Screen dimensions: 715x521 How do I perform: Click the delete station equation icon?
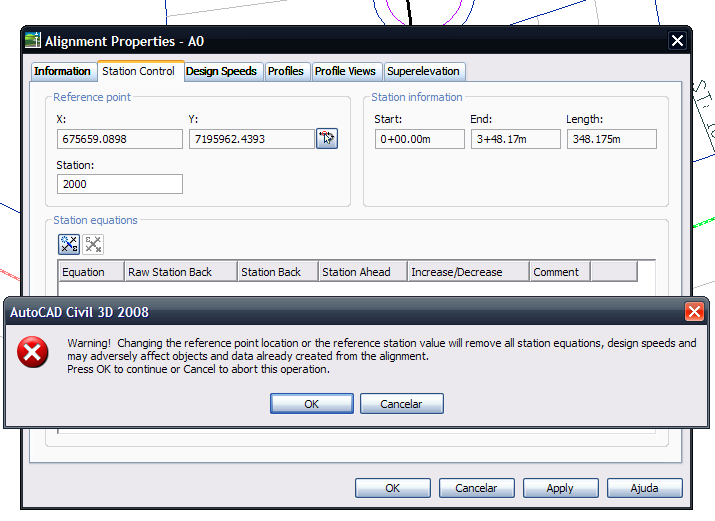point(93,244)
